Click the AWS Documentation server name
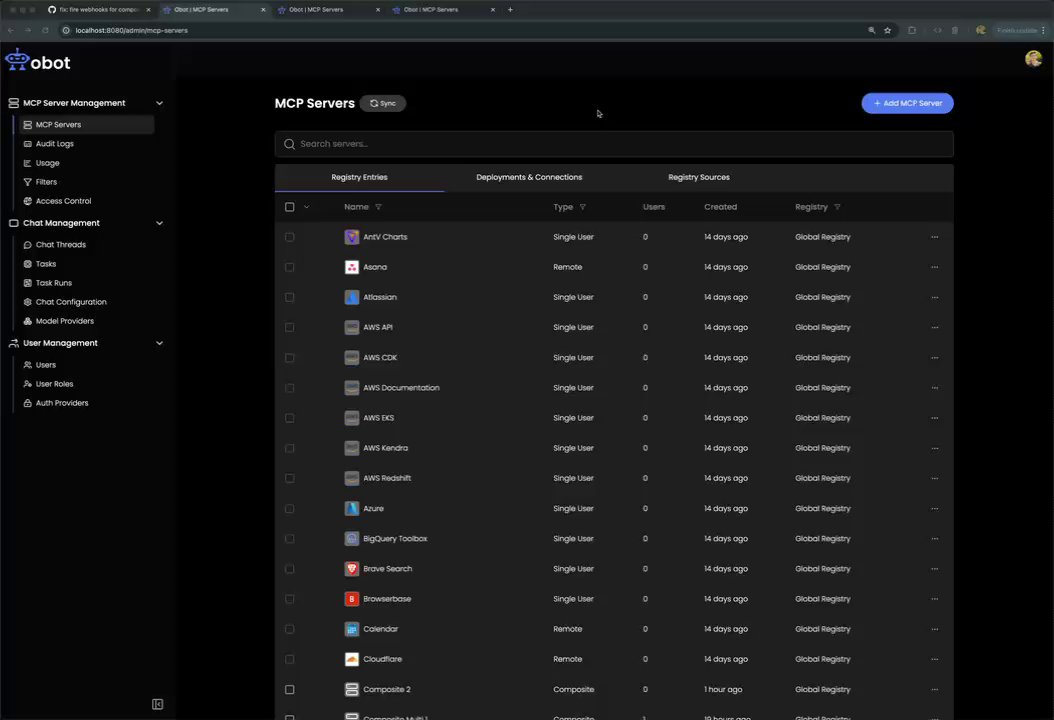The width and height of the screenshot is (1054, 720). [x=401, y=388]
